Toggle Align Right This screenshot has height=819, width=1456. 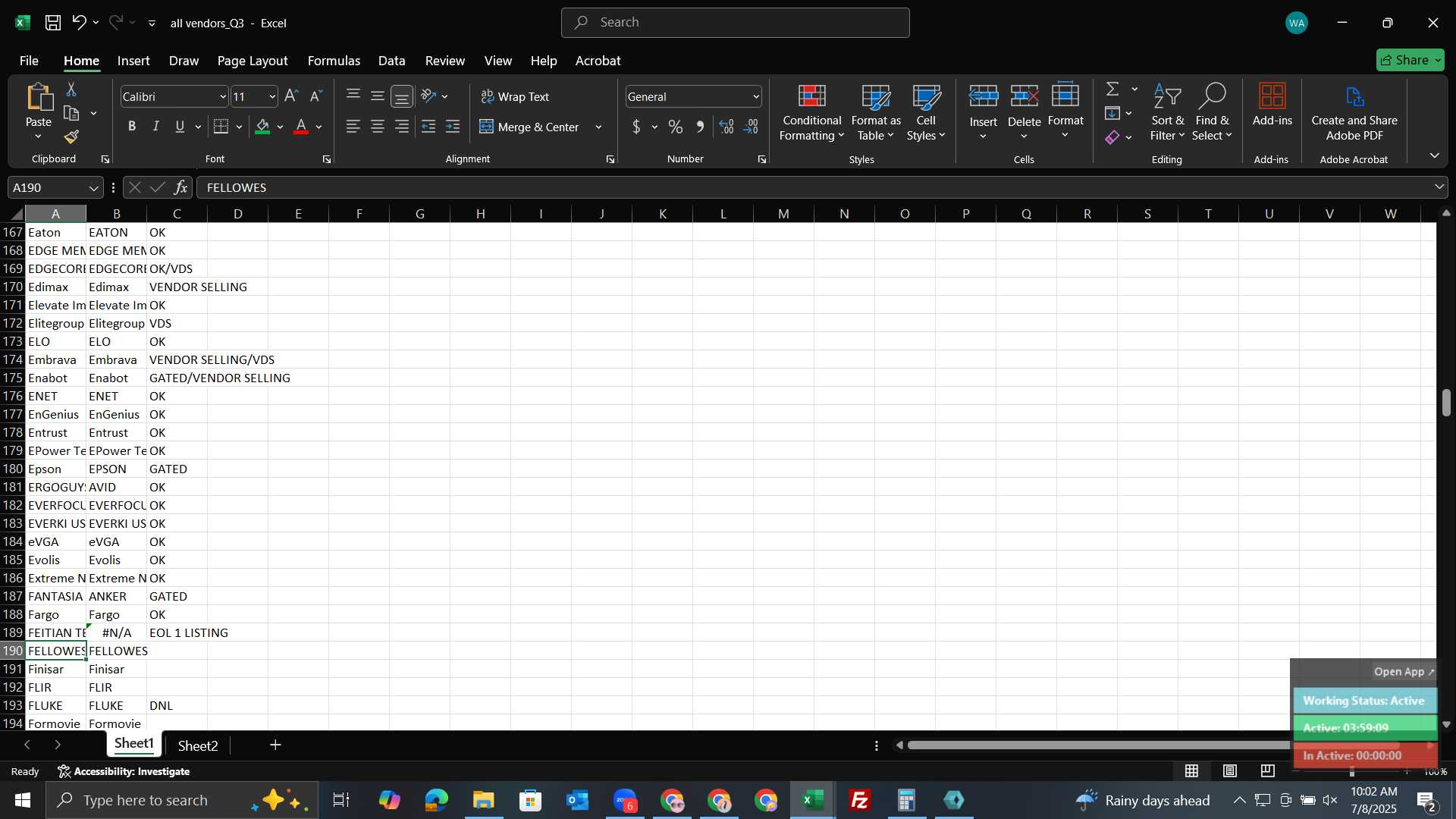point(402,127)
